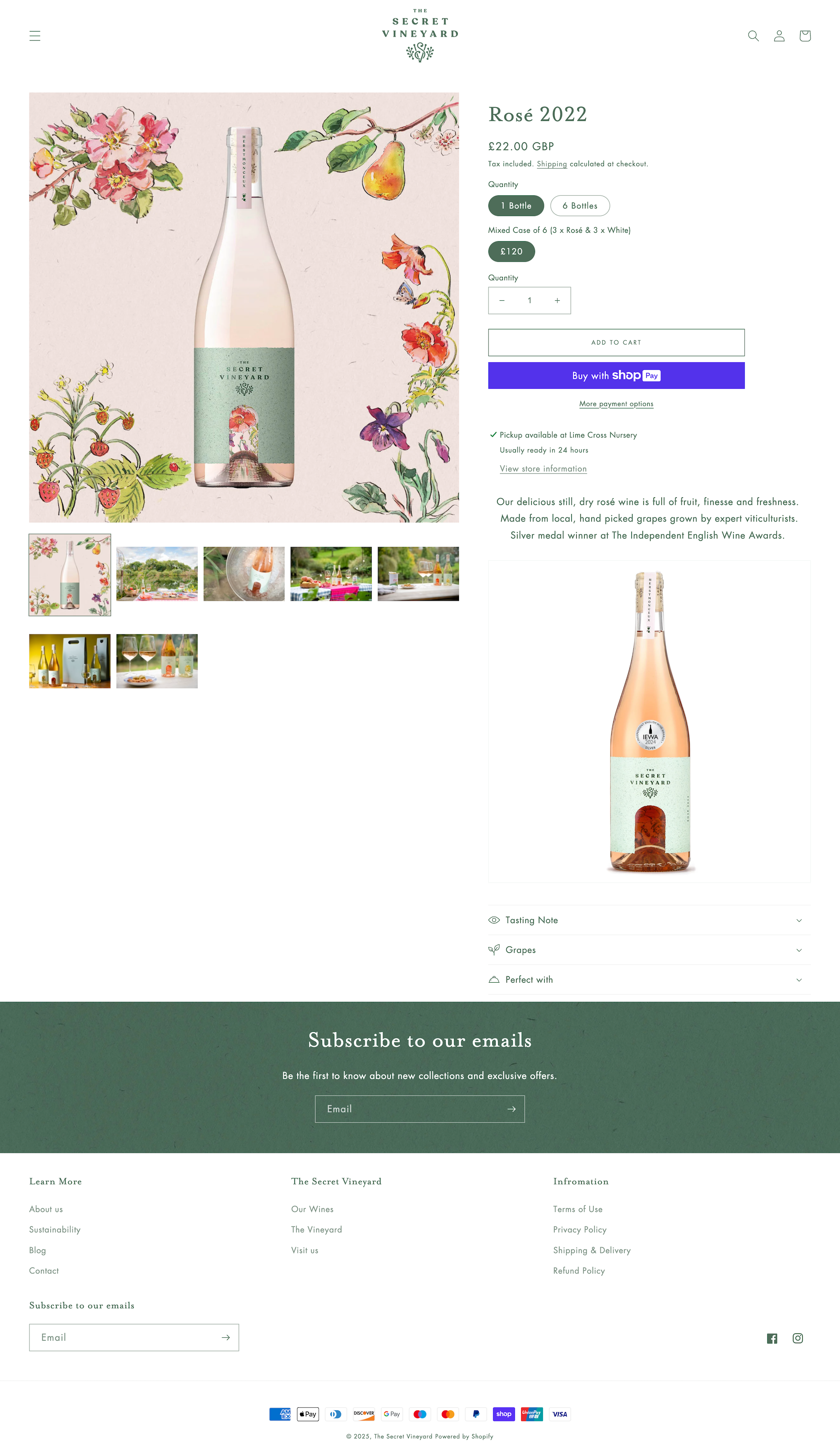Screen dimensions: 840x1449
Task: Visit the Facebook page icon
Action: (x=772, y=1339)
